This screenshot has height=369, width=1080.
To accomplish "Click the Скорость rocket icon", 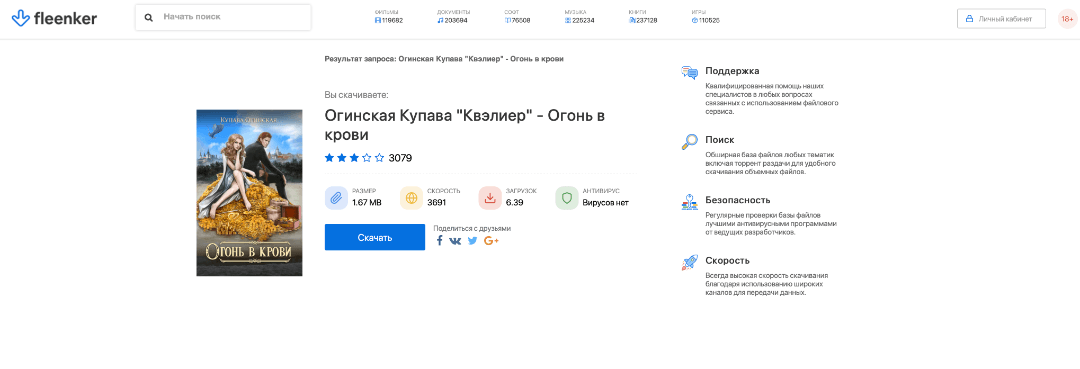I will click(689, 262).
